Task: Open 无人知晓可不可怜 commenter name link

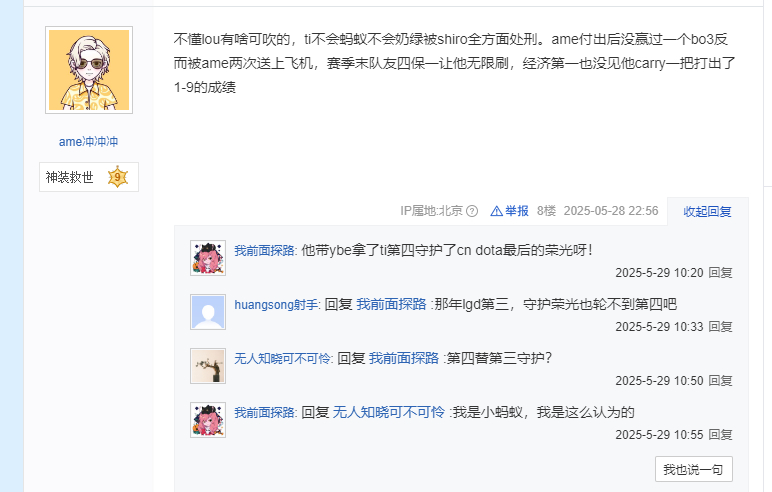Action: coord(283,359)
